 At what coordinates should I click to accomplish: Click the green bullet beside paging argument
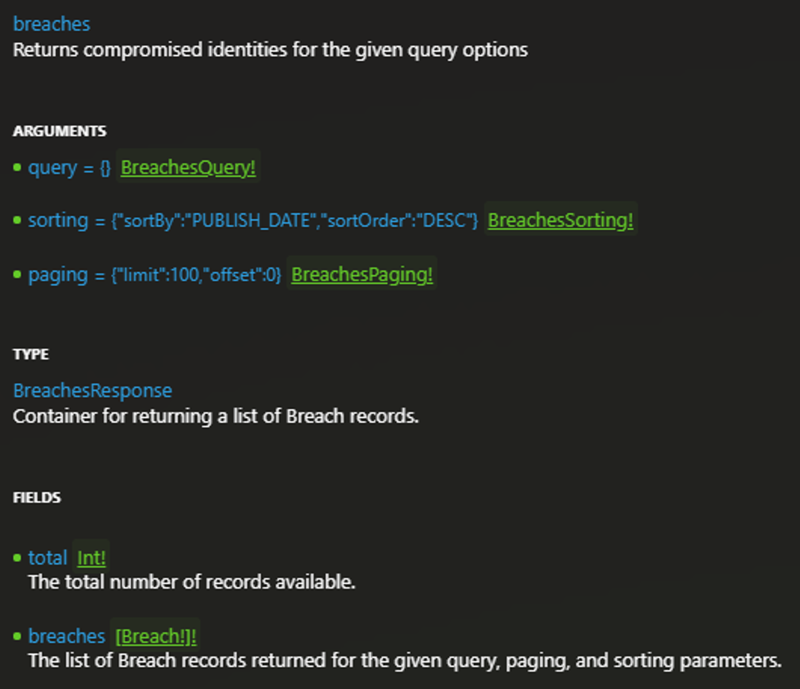coord(17,274)
